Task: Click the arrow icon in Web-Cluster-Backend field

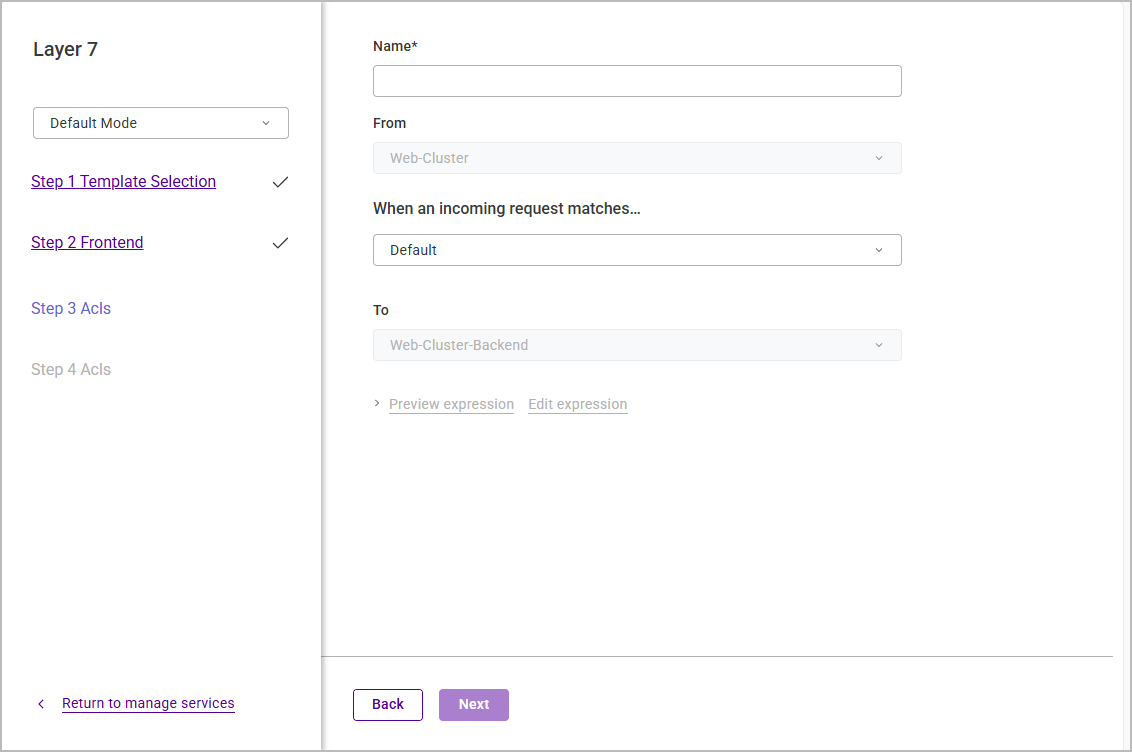Action: click(x=879, y=345)
